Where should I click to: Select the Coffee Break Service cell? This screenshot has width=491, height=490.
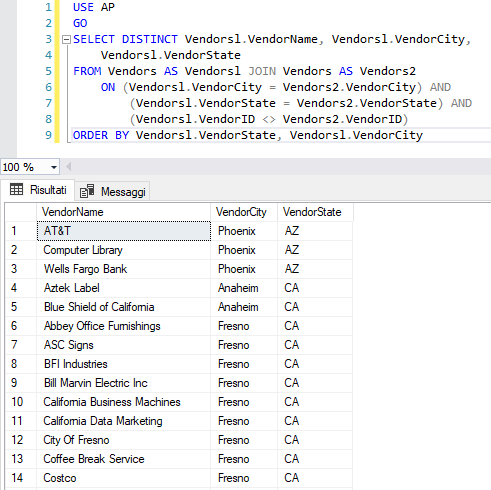pyautogui.click(x=124, y=459)
